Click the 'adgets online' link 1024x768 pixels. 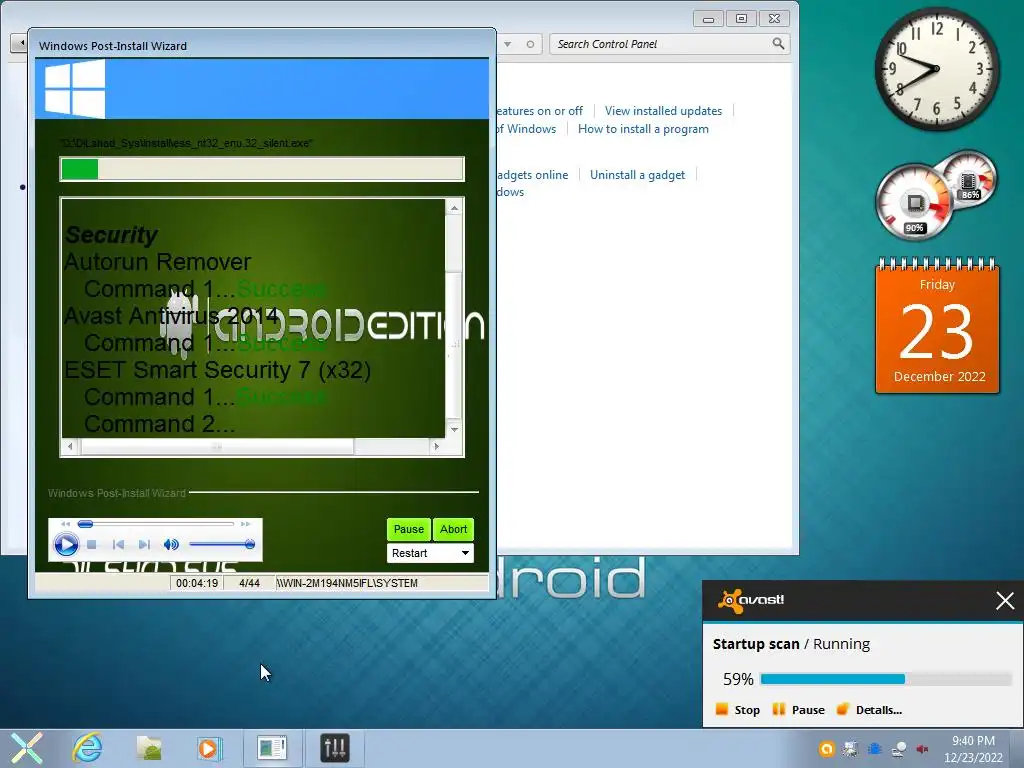[x=532, y=175]
